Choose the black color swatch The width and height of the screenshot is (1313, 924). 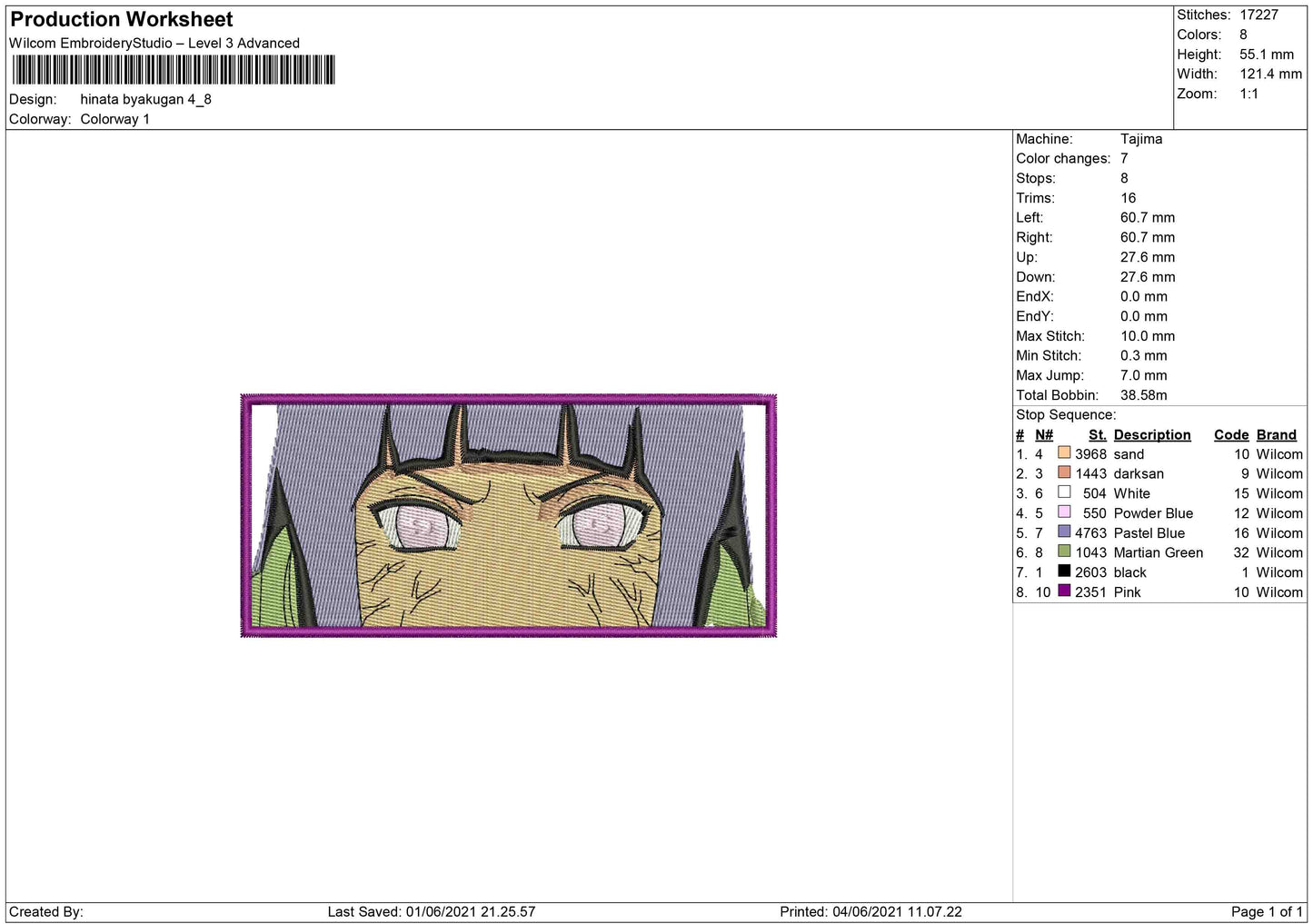1064,571
